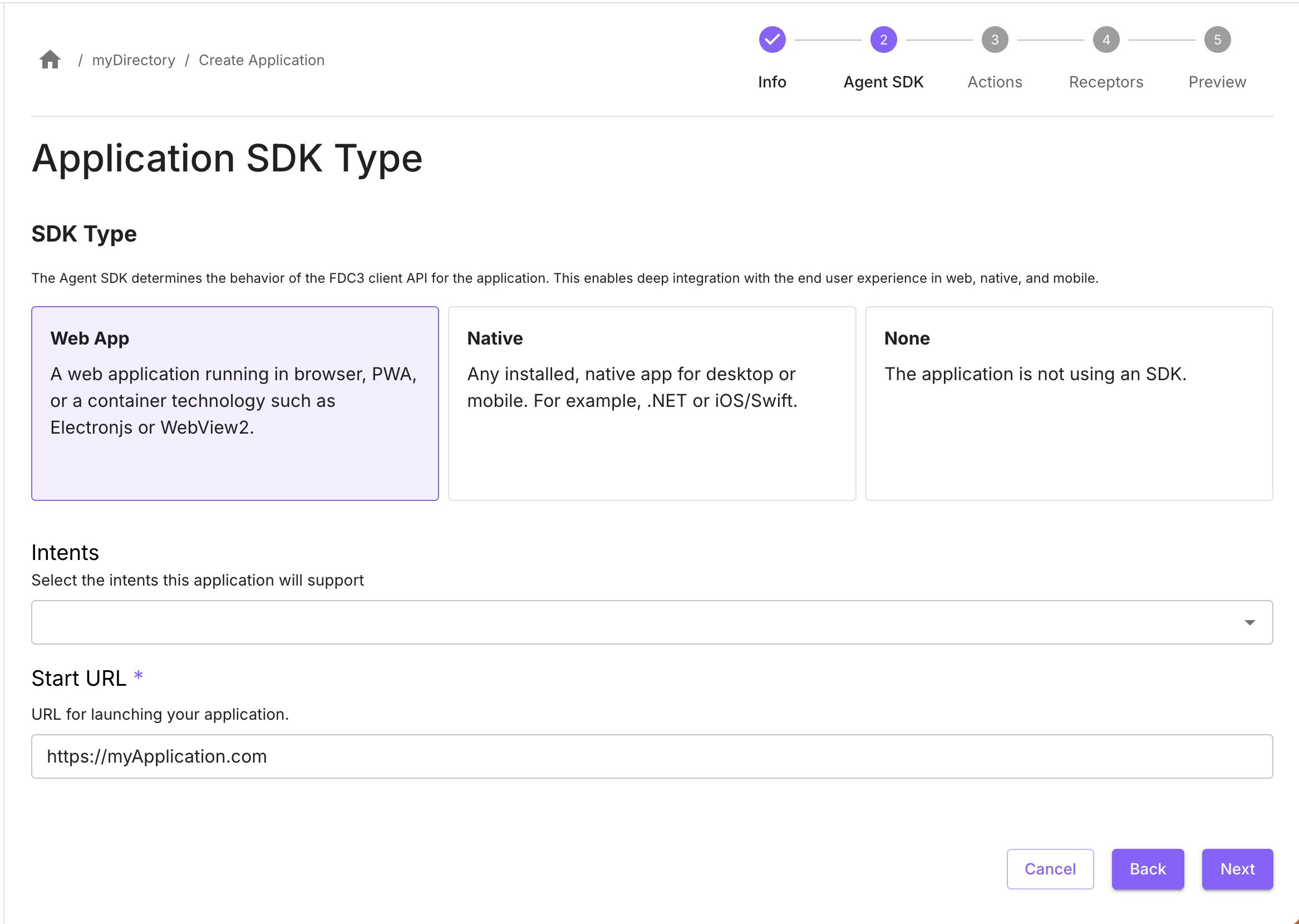1299x924 pixels.
Task: Click inside the Intents selection field
Action: (652, 622)
